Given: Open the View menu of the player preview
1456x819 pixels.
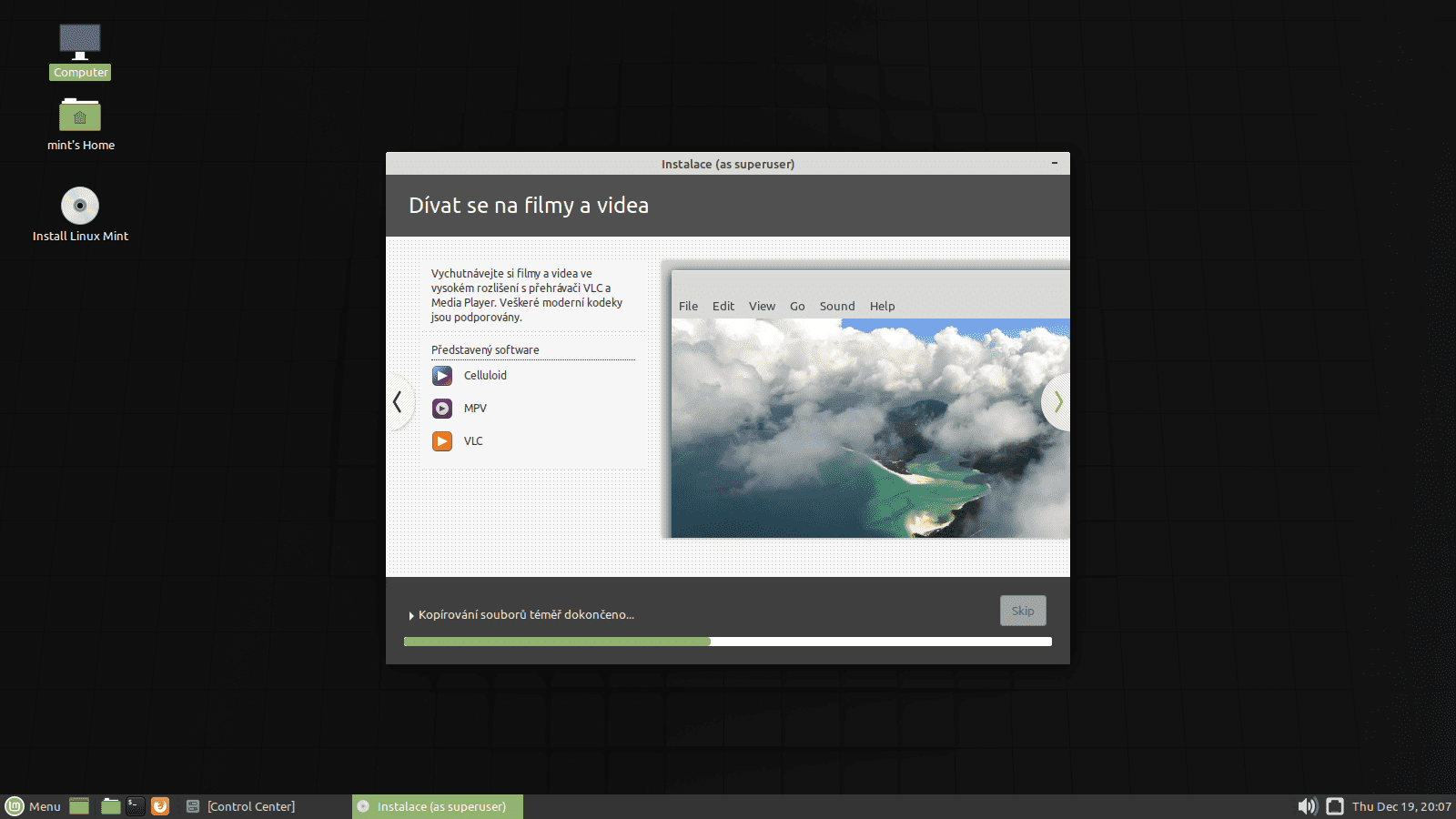Looking at the screenshot, I should [x=762, y=306].
